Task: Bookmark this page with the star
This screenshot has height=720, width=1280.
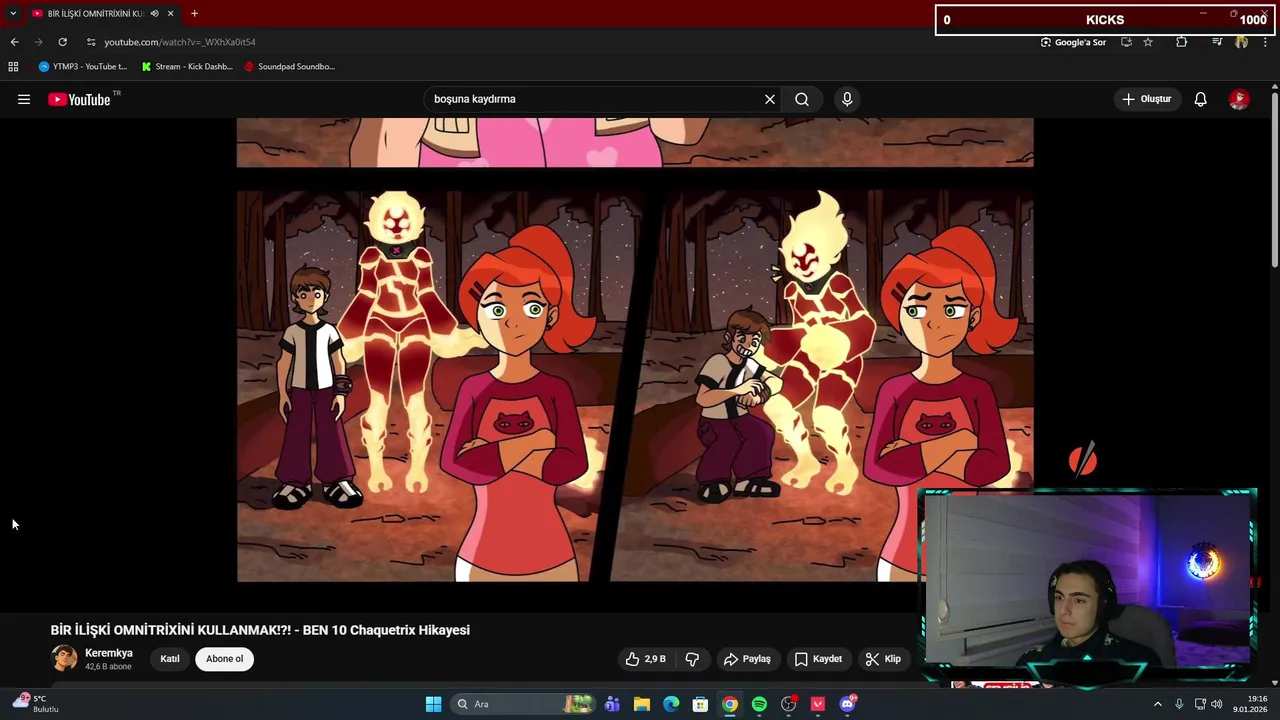Action: pyautogui.click(x=1148, y=42)
